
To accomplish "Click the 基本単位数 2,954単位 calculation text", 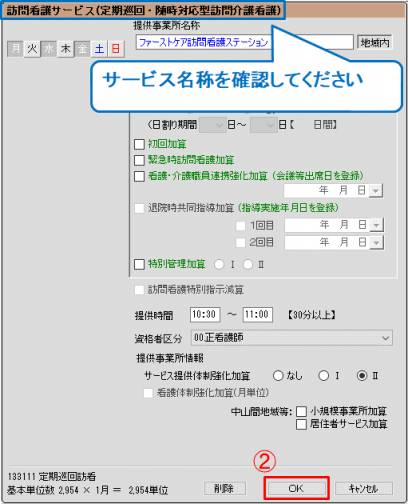I will click(x=88, y=490).
